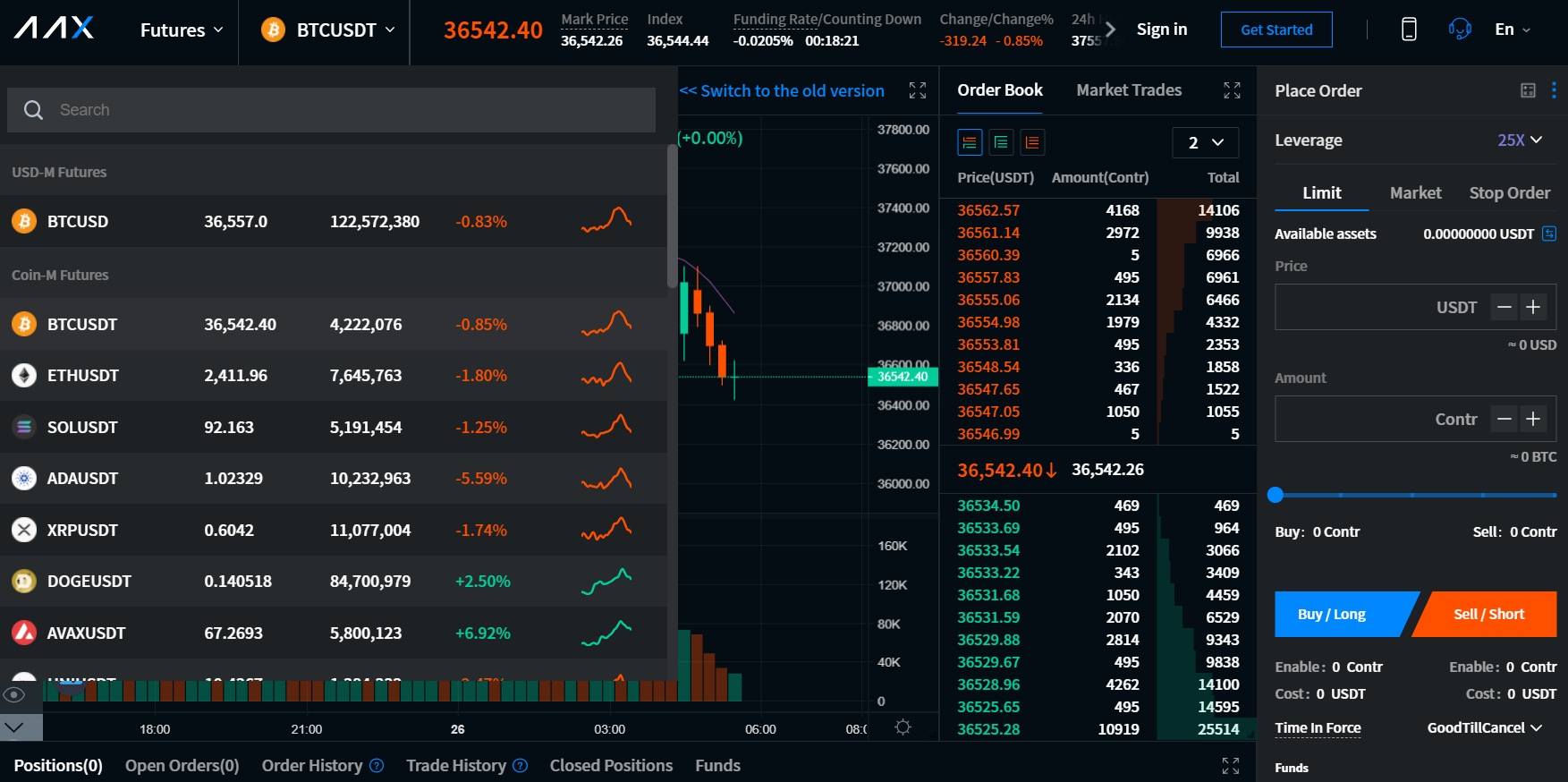Click Switch to the old version link
The height and width of the screenshot is (782, 1568).
click(x=782, y=90)
